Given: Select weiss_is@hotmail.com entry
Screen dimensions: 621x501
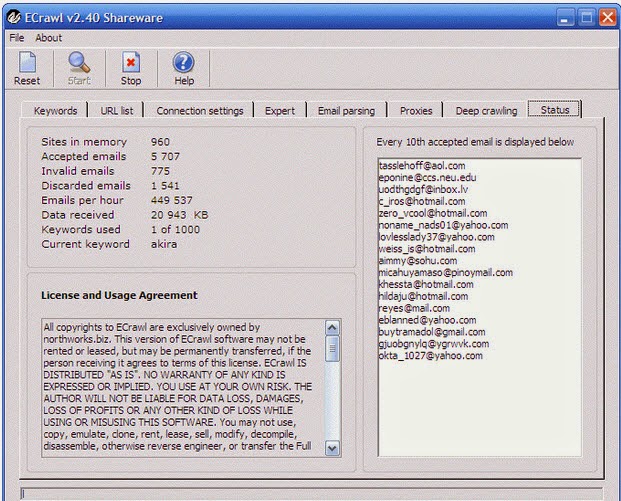Looking at the screenshot, I should pos(427,249).
